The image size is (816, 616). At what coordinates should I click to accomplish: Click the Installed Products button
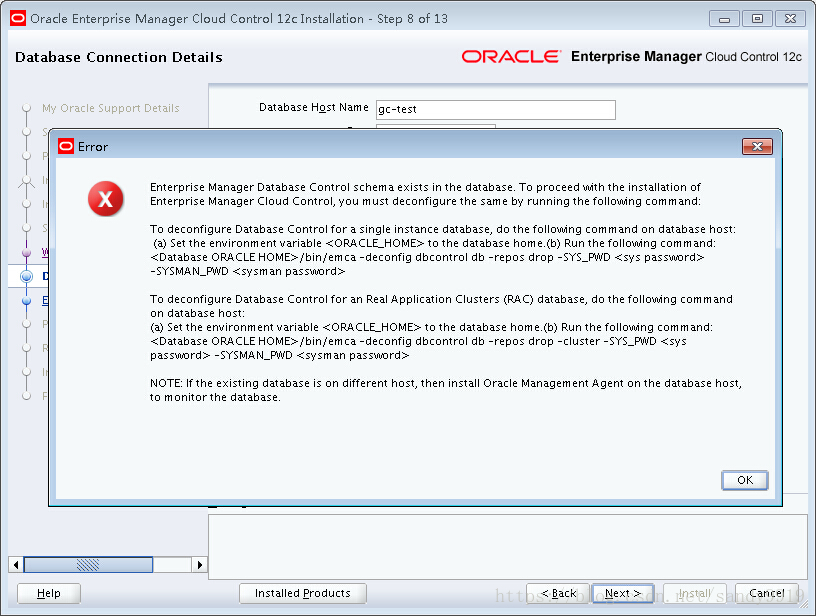303,593
